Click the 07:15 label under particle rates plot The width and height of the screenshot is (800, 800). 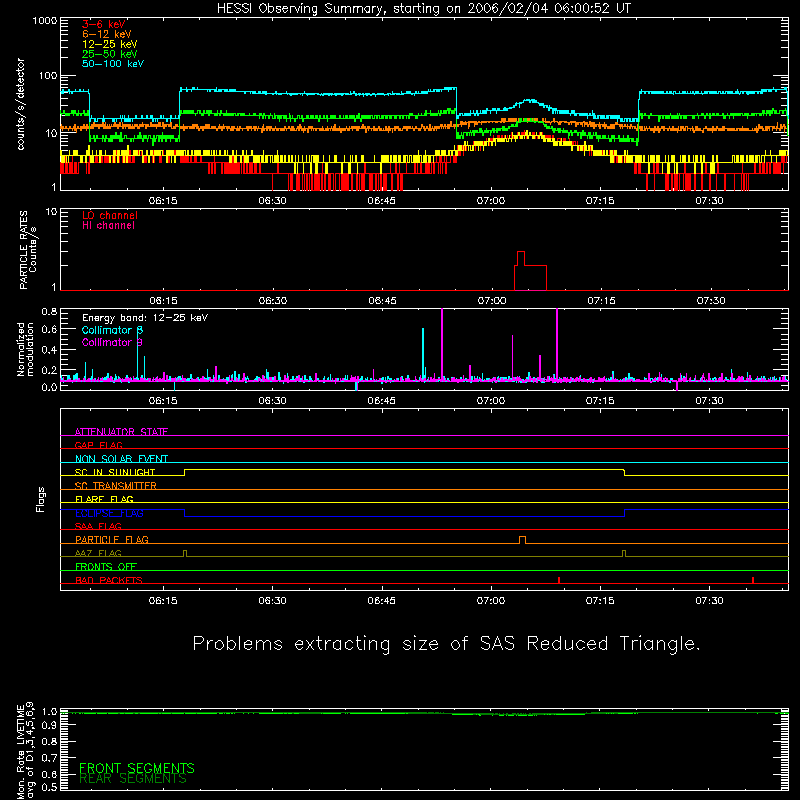click(602, 301)
